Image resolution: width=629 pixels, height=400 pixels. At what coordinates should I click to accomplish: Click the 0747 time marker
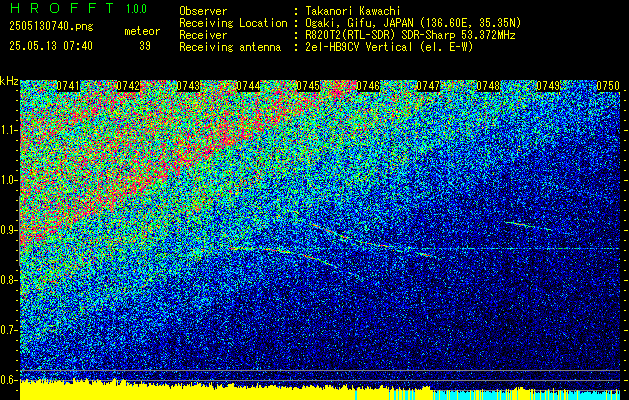(428, 86)
